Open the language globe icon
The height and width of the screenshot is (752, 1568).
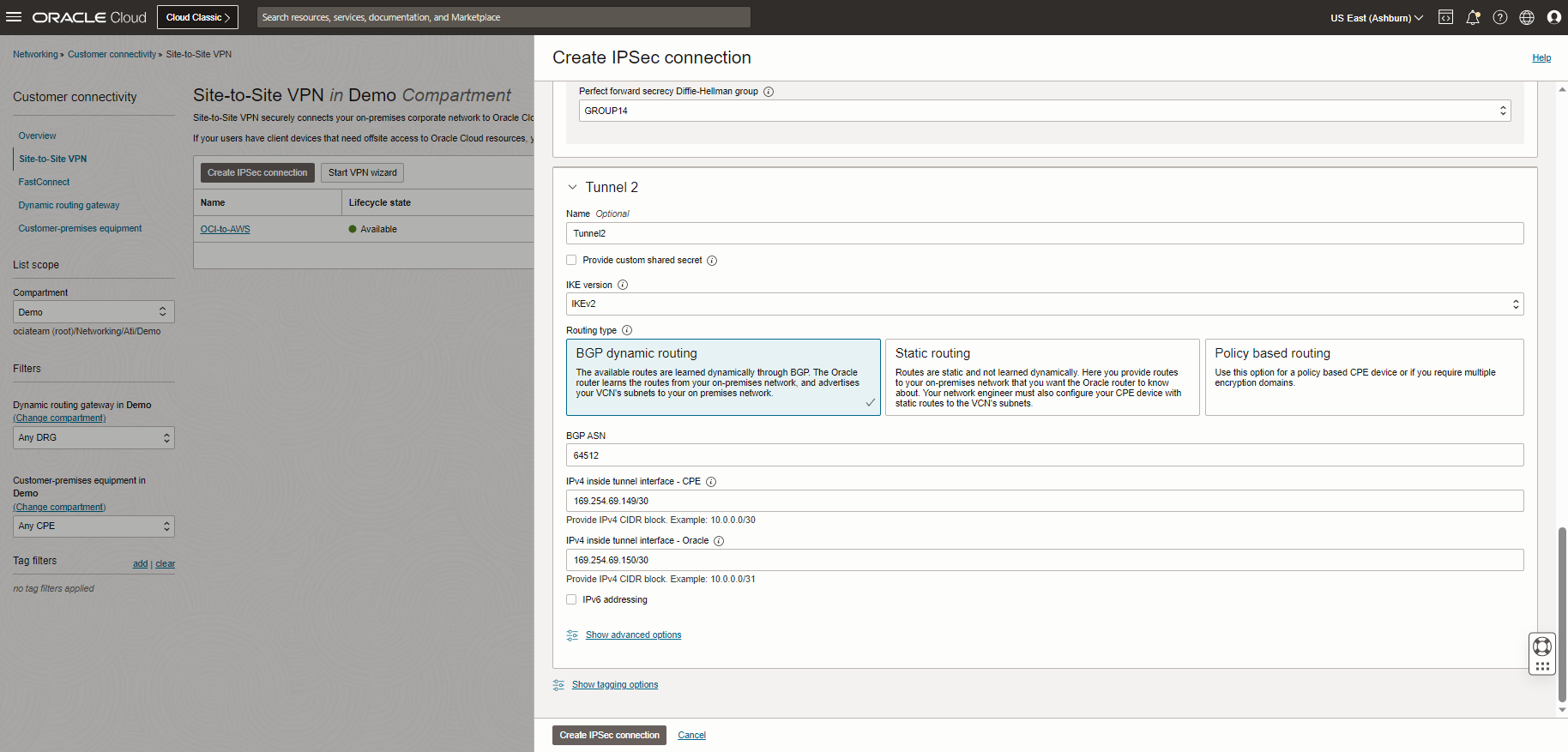[1527, 17]
